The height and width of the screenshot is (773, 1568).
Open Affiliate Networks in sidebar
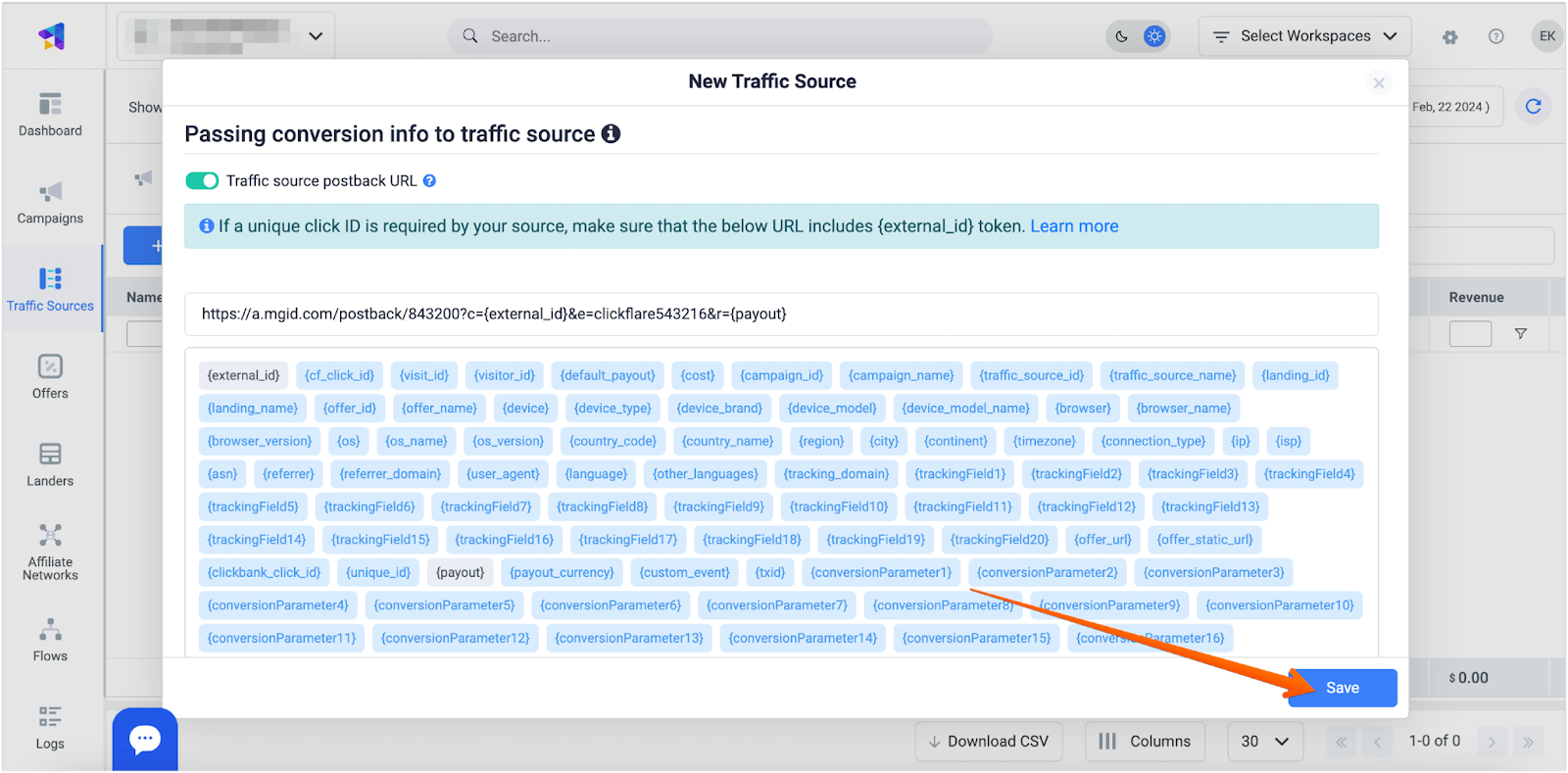[50, 552]
